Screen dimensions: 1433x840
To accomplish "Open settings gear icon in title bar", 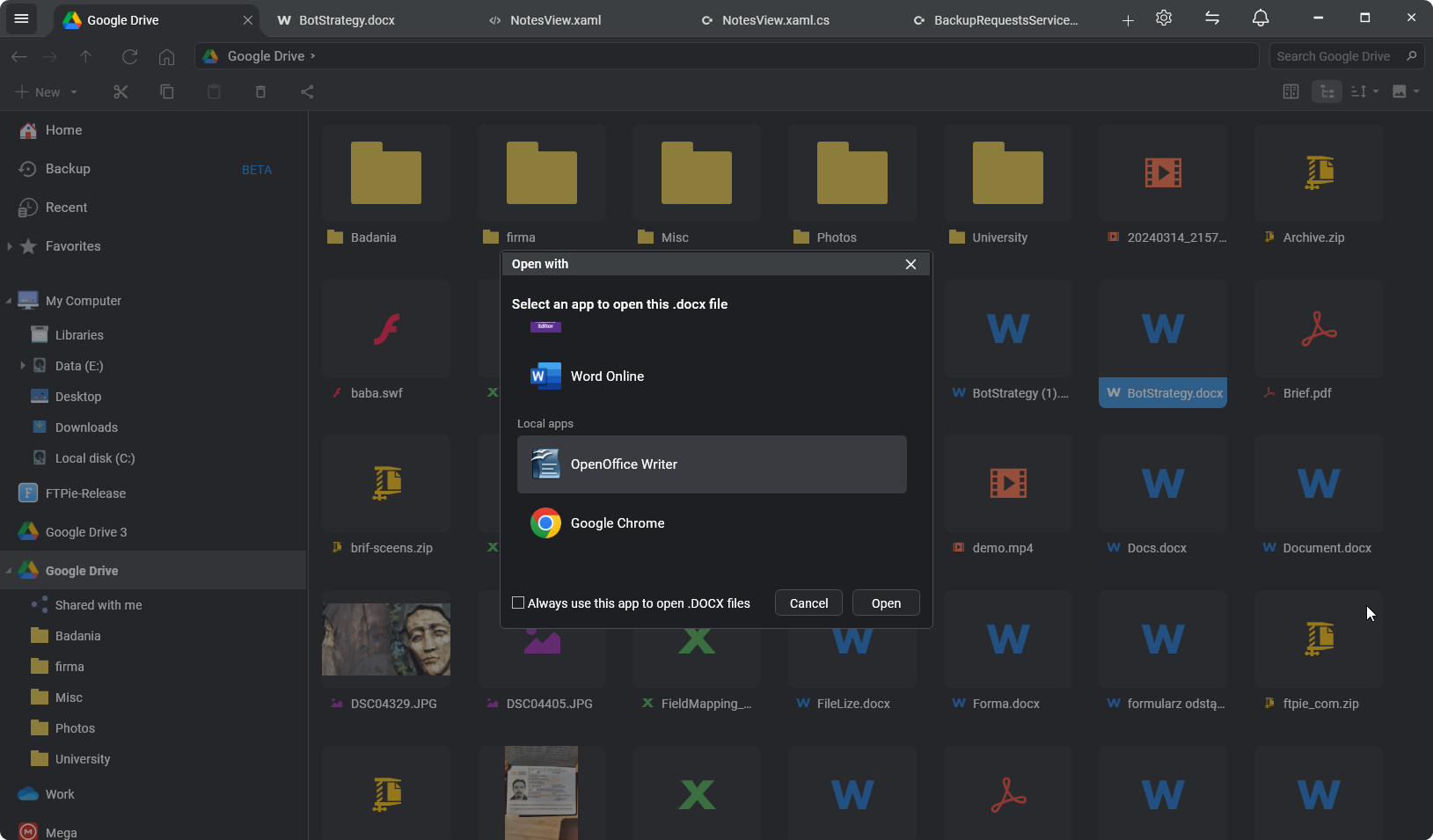I will coord(1164,18).
